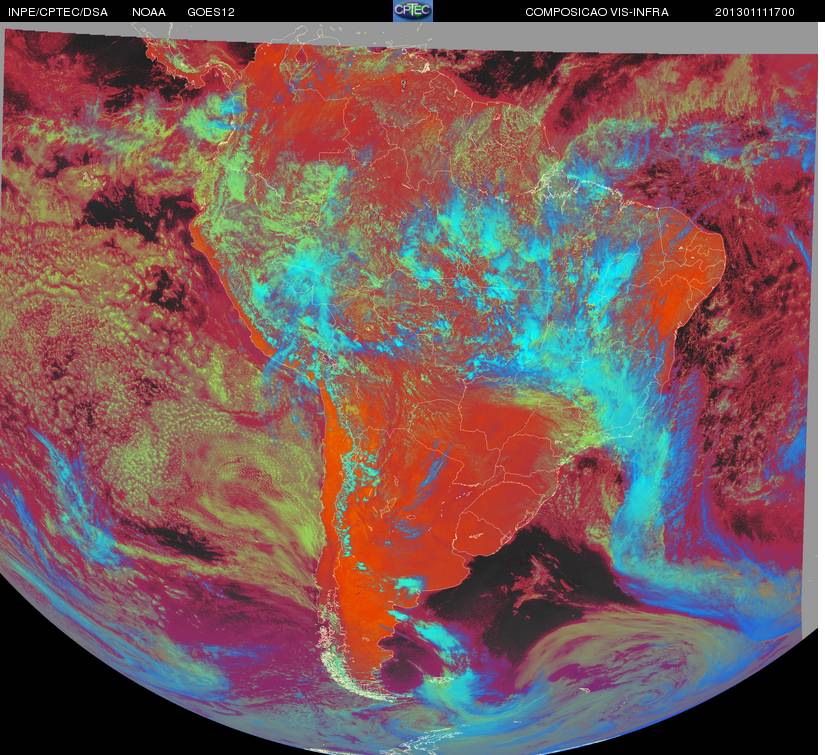The height and width of the screenshot is (755, 825).
Task: Click the INPE/CPTEC/DSA header text
Action: pos(58,12)
